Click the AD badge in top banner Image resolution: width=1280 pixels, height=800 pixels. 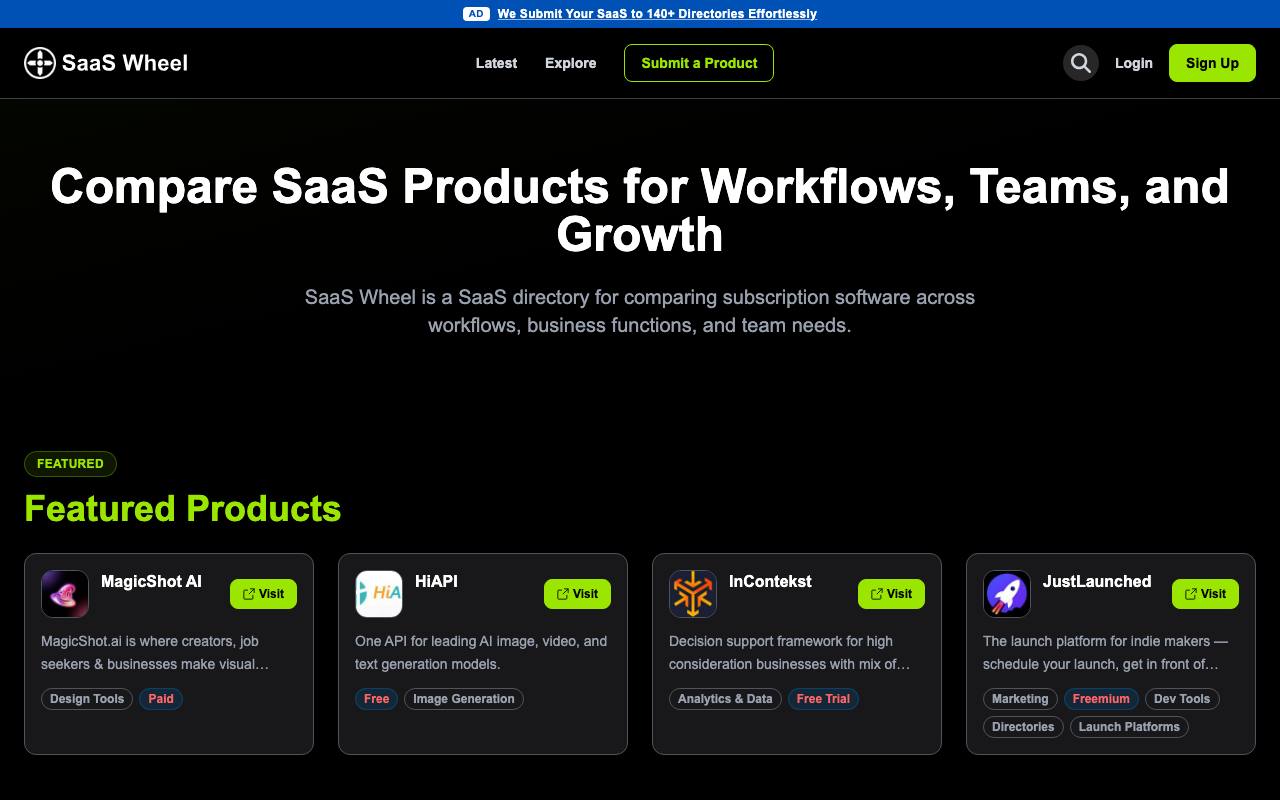tap(476, 14)
